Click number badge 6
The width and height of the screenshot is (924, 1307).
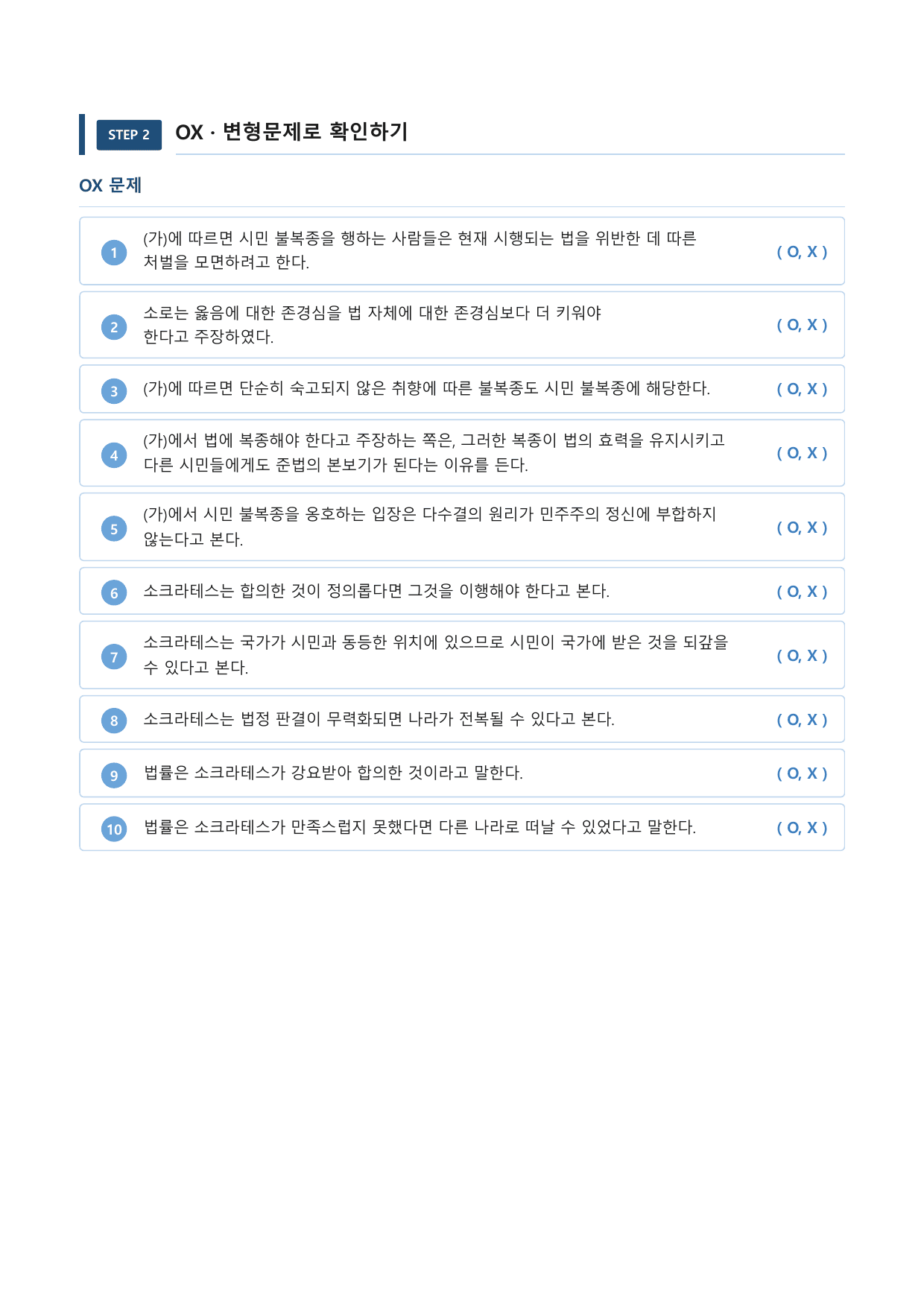click(x=114, y=593)
